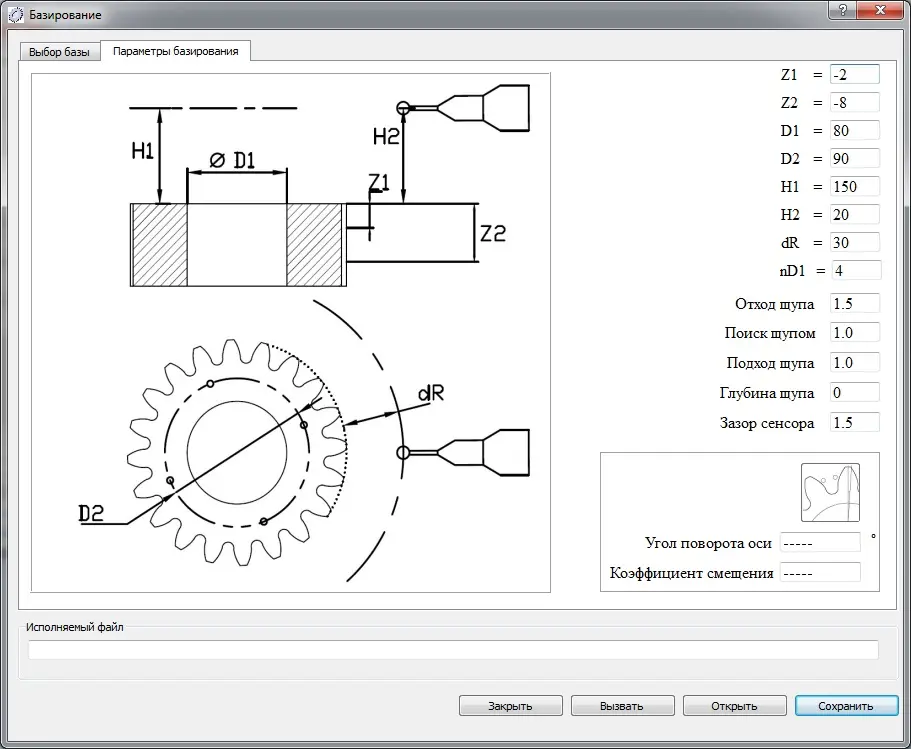Click the D1 input showing 80
The width and height of the screenshot is (911, 749).
854,130
